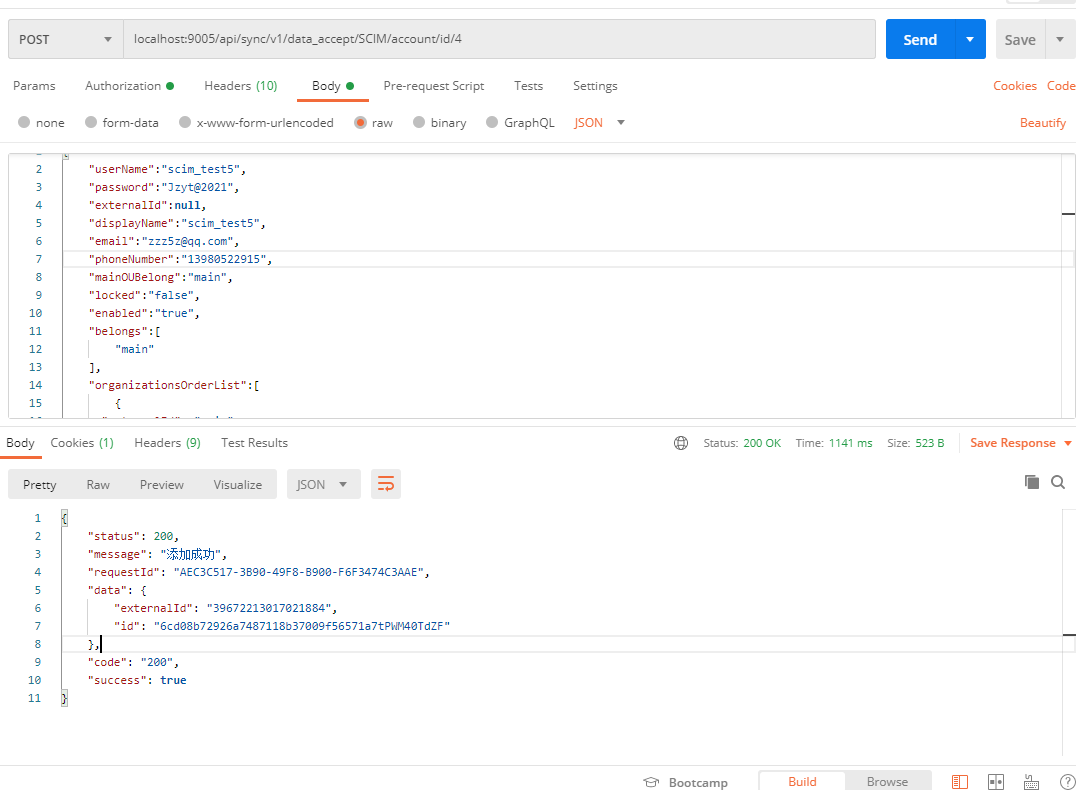
Task: Toggle to Browse mode in status bar
Action: click(887, 782)
